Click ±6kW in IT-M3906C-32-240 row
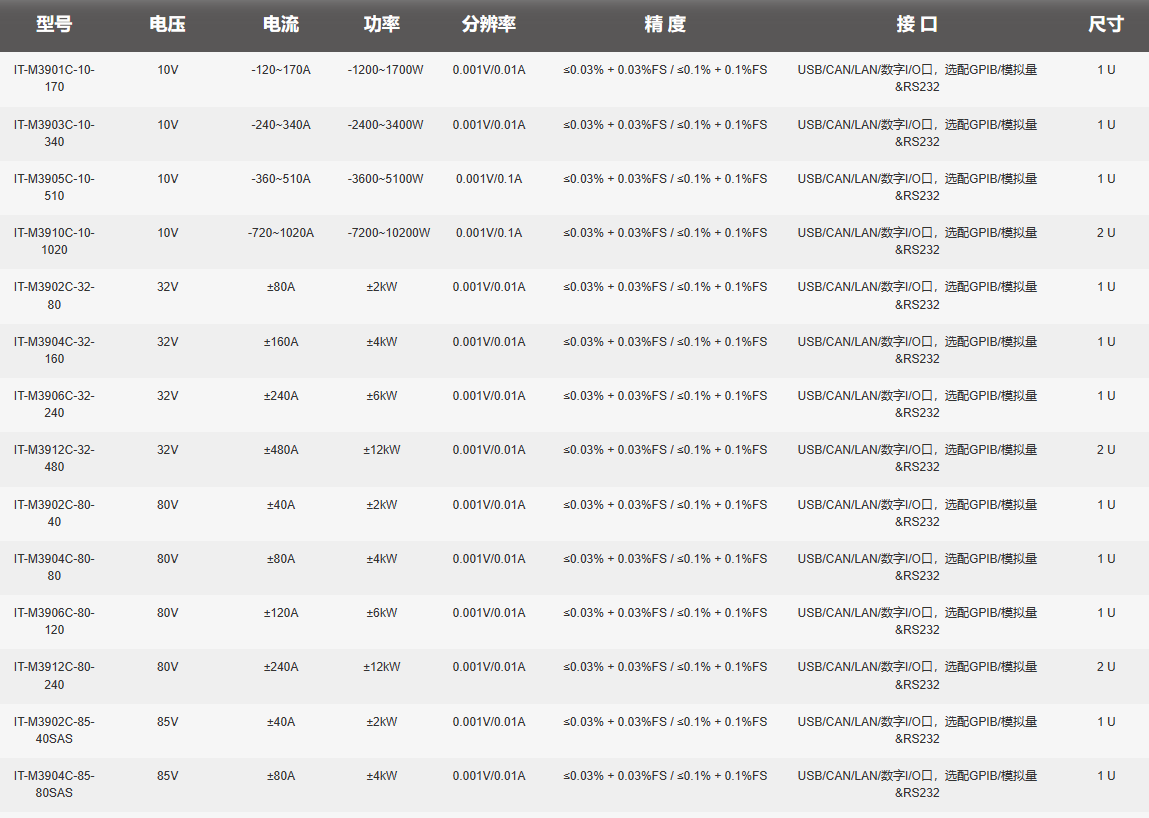Image resolution: width=1149 pixels, height=818 pixels. tap(382, 396)
